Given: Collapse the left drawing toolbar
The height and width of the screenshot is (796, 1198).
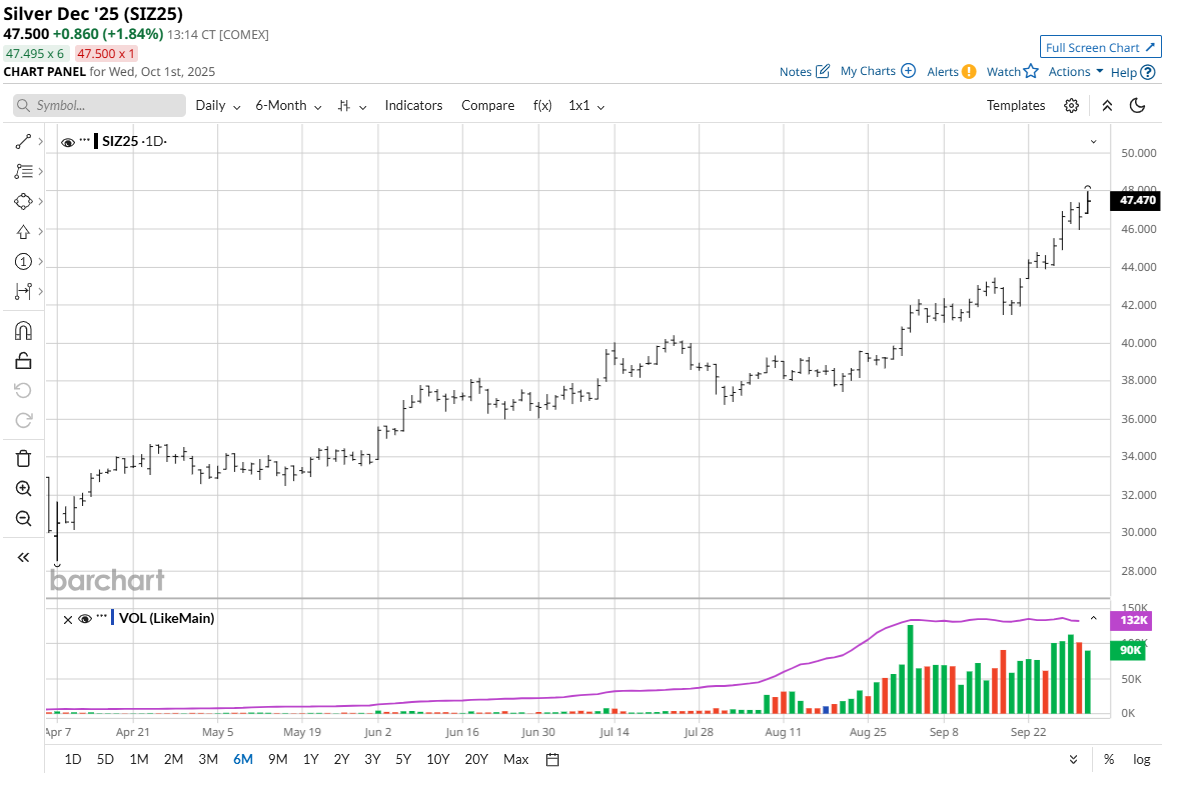Looking at the screenshot, I should click(23, 558).
